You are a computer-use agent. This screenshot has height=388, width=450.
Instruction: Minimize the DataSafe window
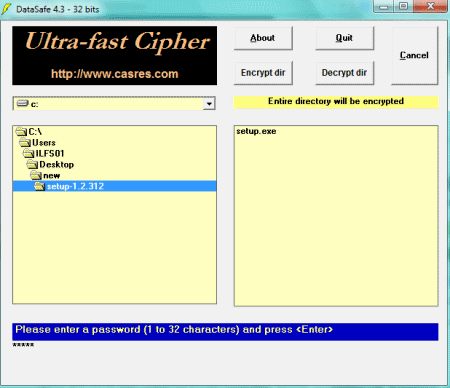click(384, 6)
